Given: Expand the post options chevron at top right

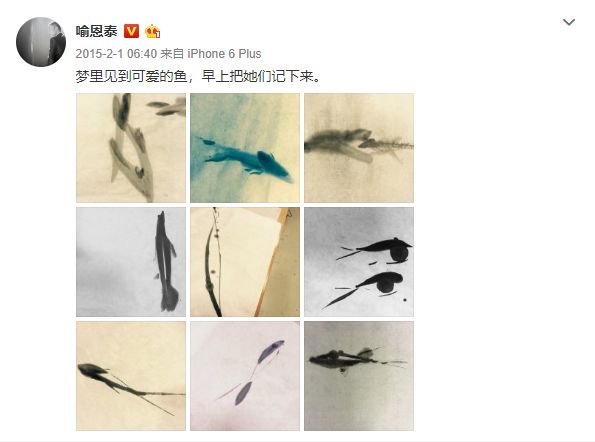Looking at the screenshot, I should (568, 22).
